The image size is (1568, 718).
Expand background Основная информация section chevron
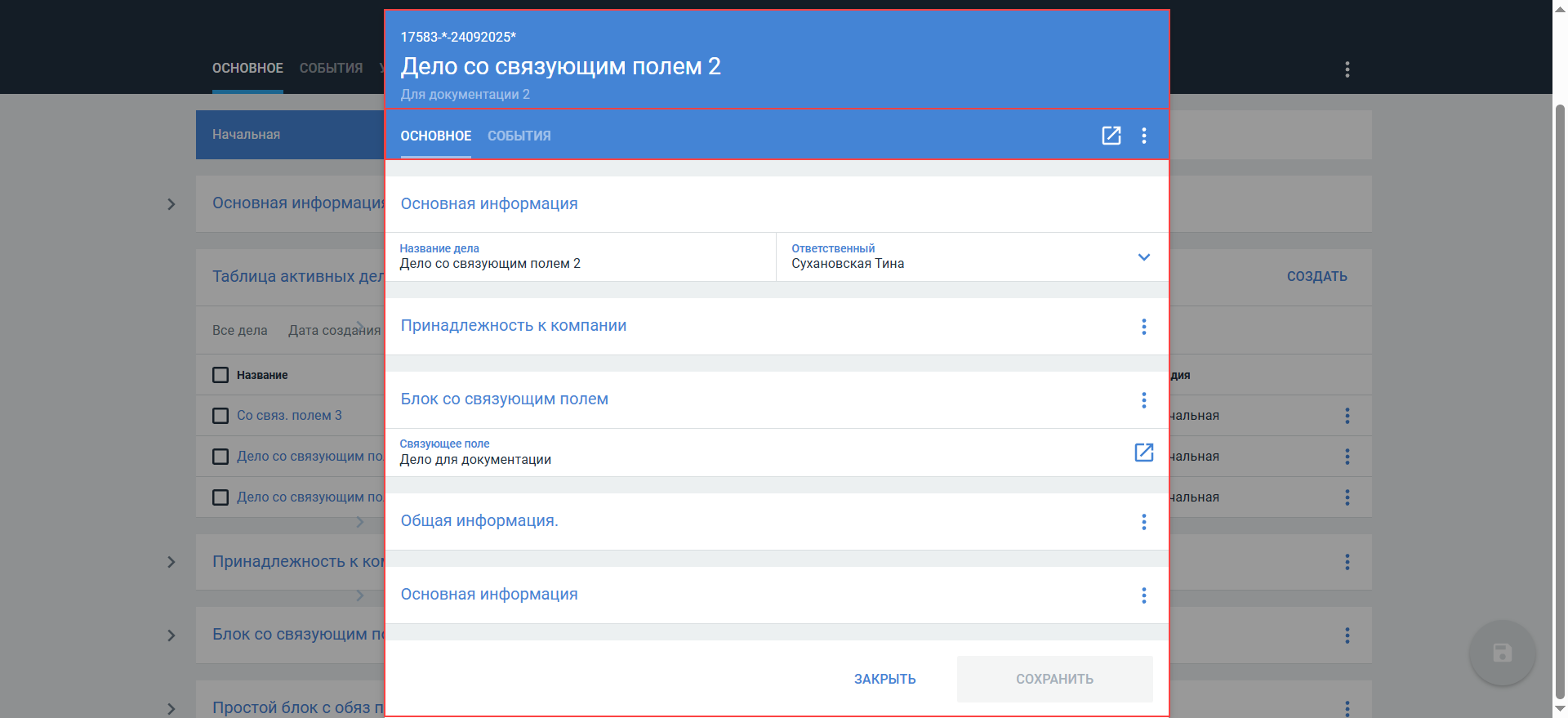171,204
